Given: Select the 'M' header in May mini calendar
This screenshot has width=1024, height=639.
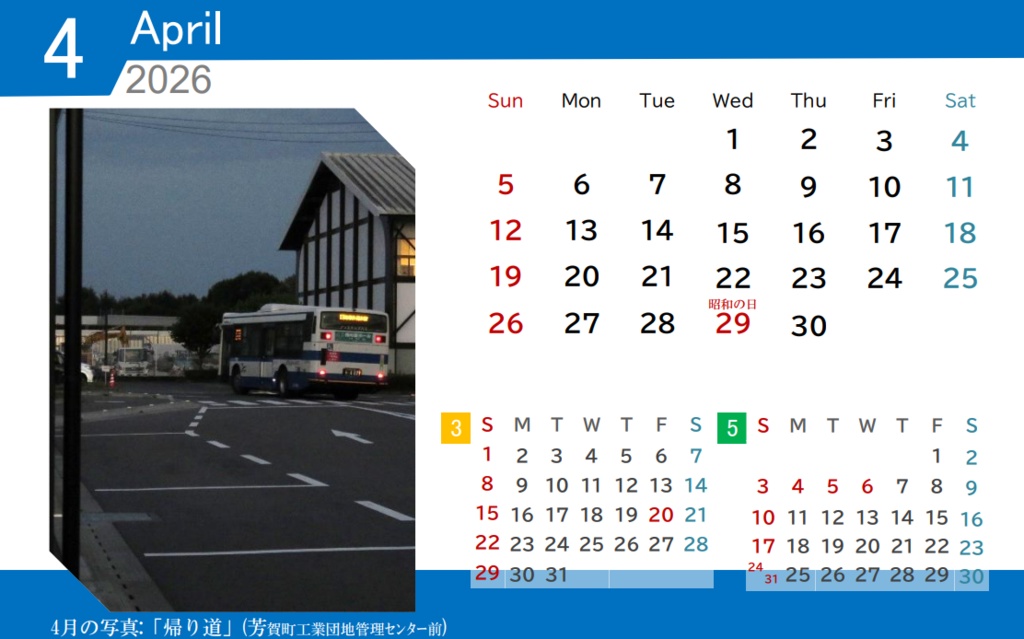Looking at the screenshot, I should click(797, 426).
